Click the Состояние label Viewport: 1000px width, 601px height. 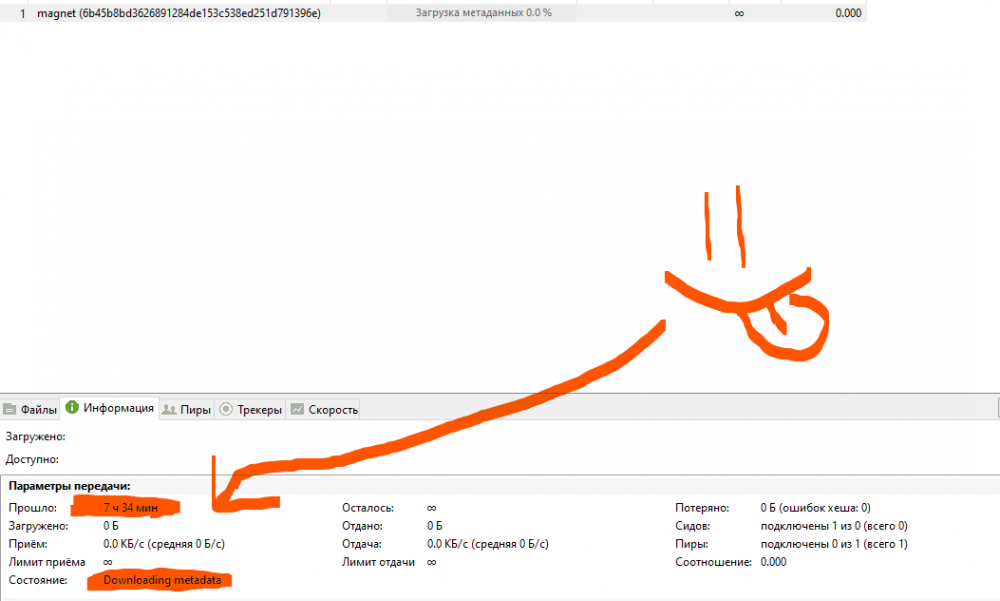coord(38,581)
